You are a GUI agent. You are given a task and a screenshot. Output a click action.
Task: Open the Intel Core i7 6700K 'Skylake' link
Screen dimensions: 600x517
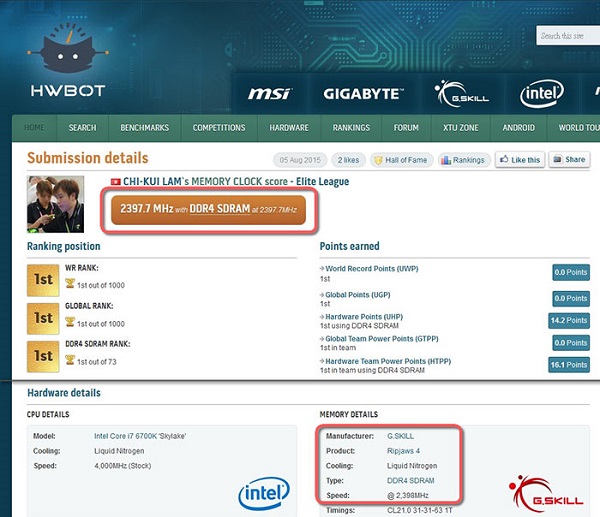(140, 436)
